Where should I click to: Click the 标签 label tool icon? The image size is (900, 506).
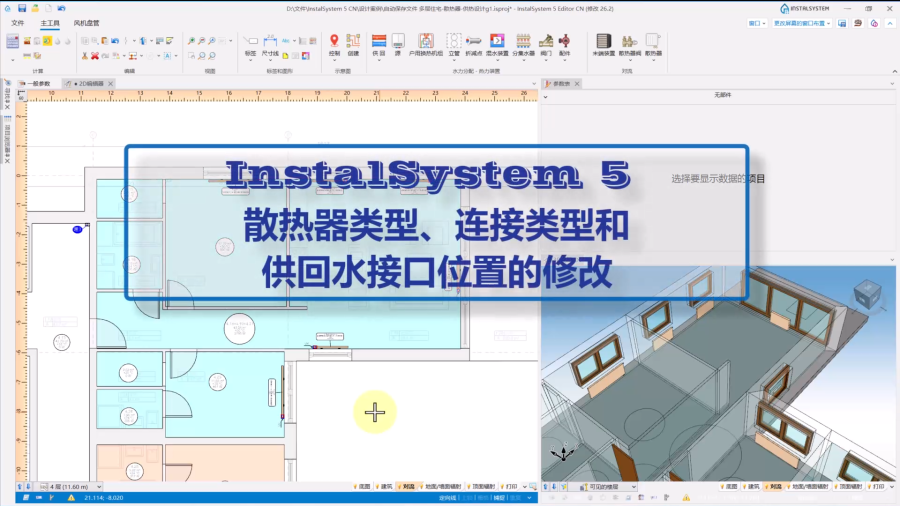click(251, 46)
